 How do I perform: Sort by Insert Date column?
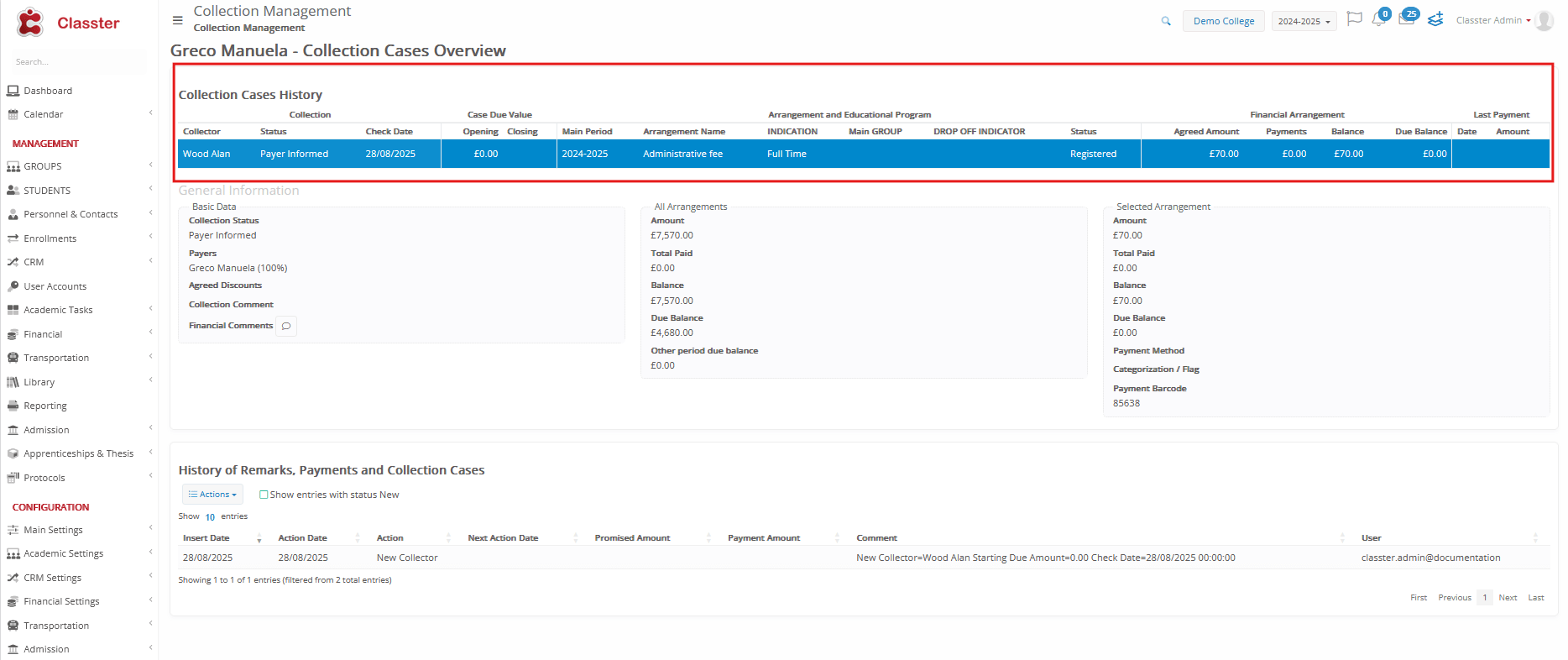click(x=206, y=538)
